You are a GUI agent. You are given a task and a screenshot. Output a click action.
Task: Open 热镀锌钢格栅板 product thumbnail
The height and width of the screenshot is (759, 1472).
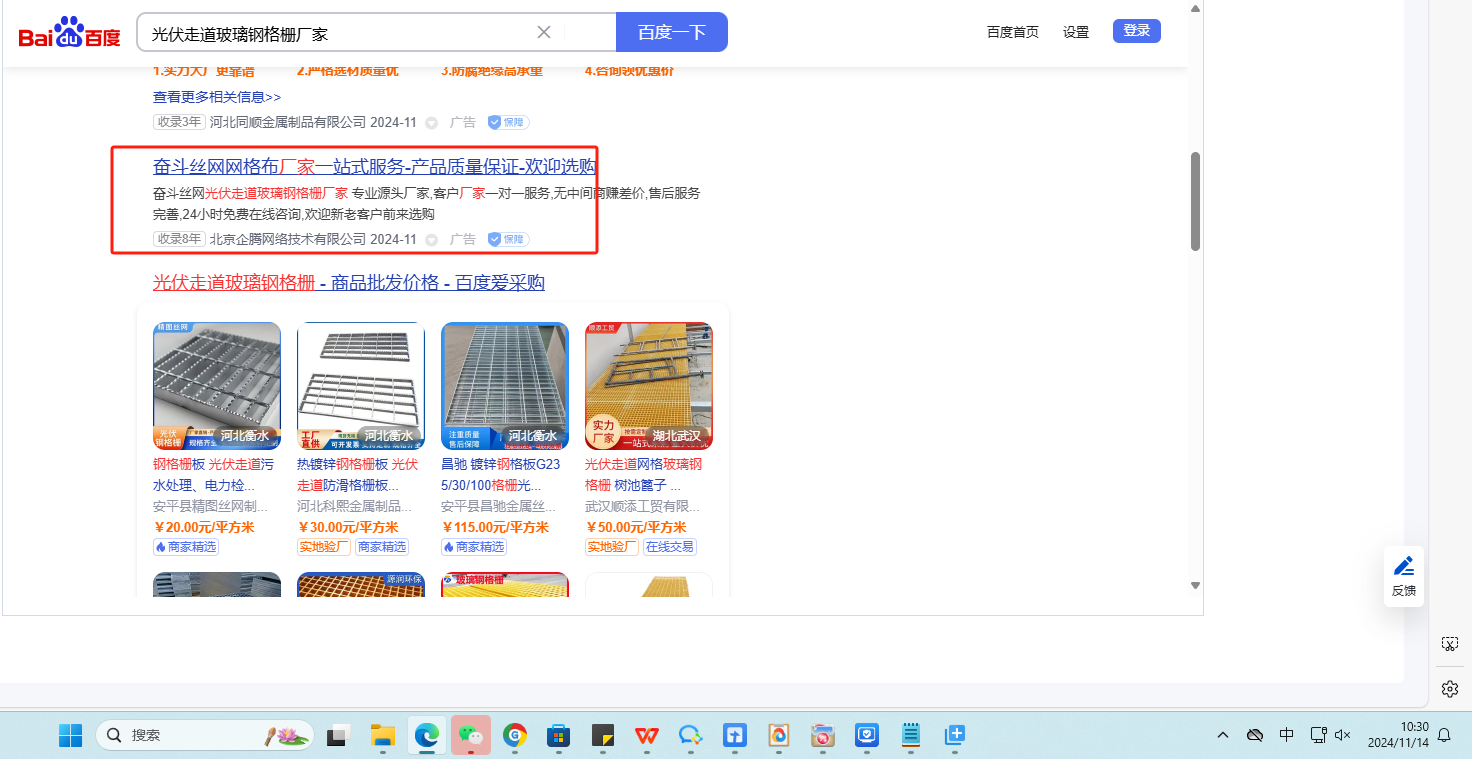coord(361,386)
